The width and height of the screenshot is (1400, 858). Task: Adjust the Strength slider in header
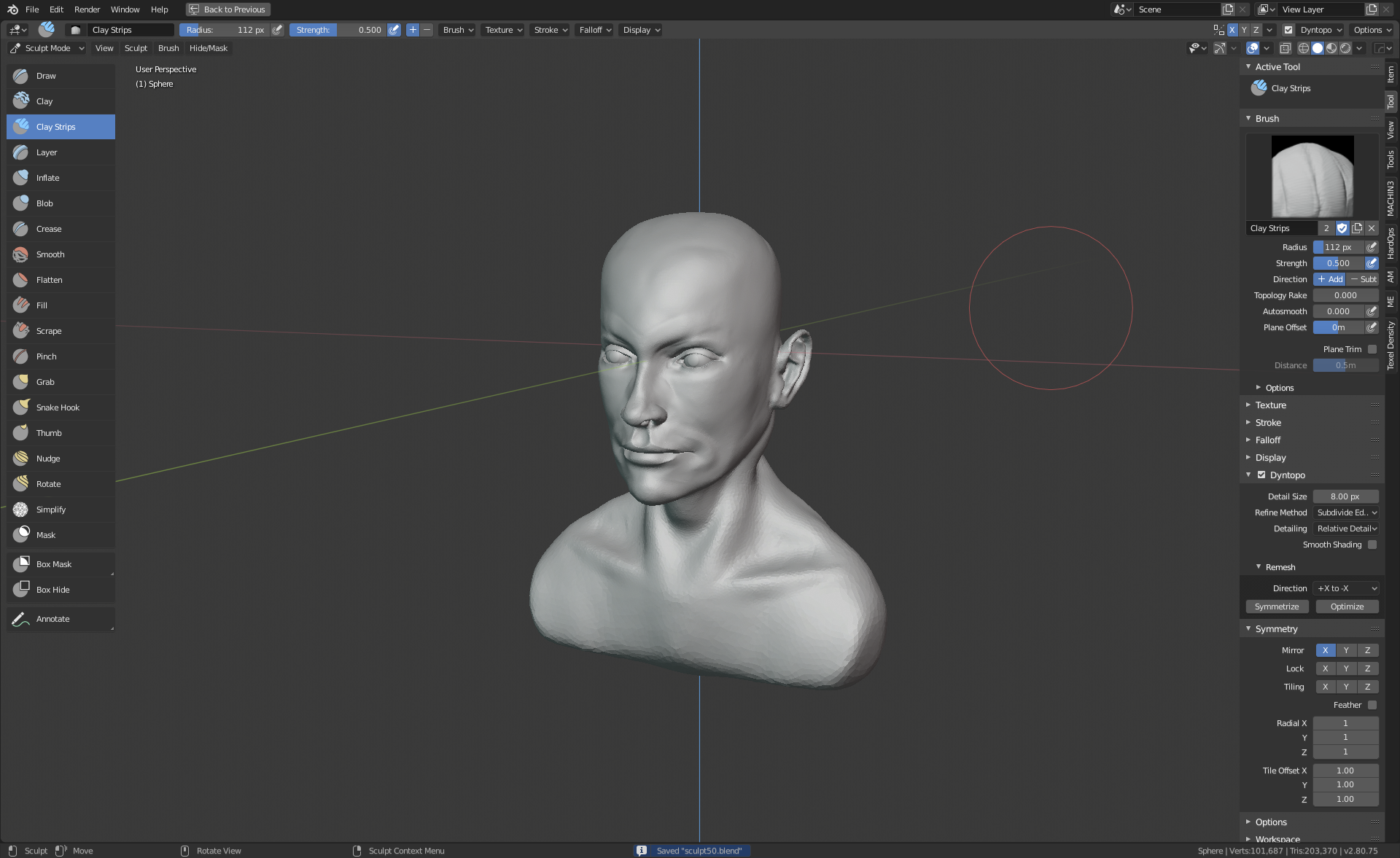[338, 30]
